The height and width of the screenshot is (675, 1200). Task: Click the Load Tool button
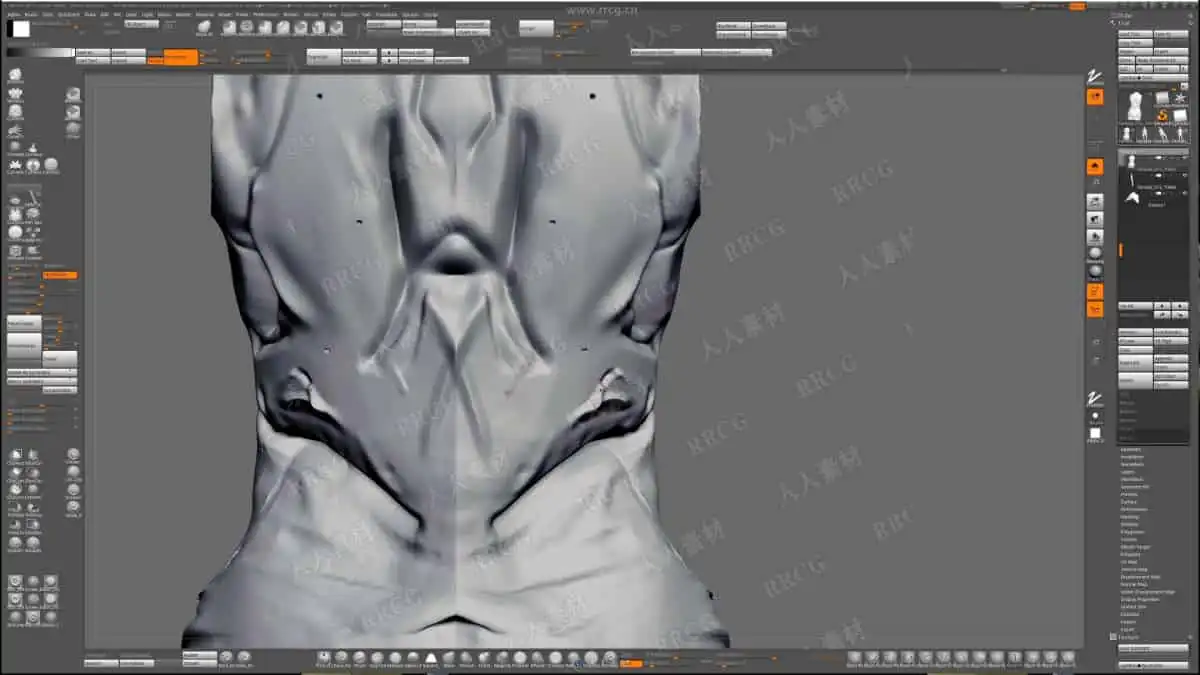click(1135, 34)
